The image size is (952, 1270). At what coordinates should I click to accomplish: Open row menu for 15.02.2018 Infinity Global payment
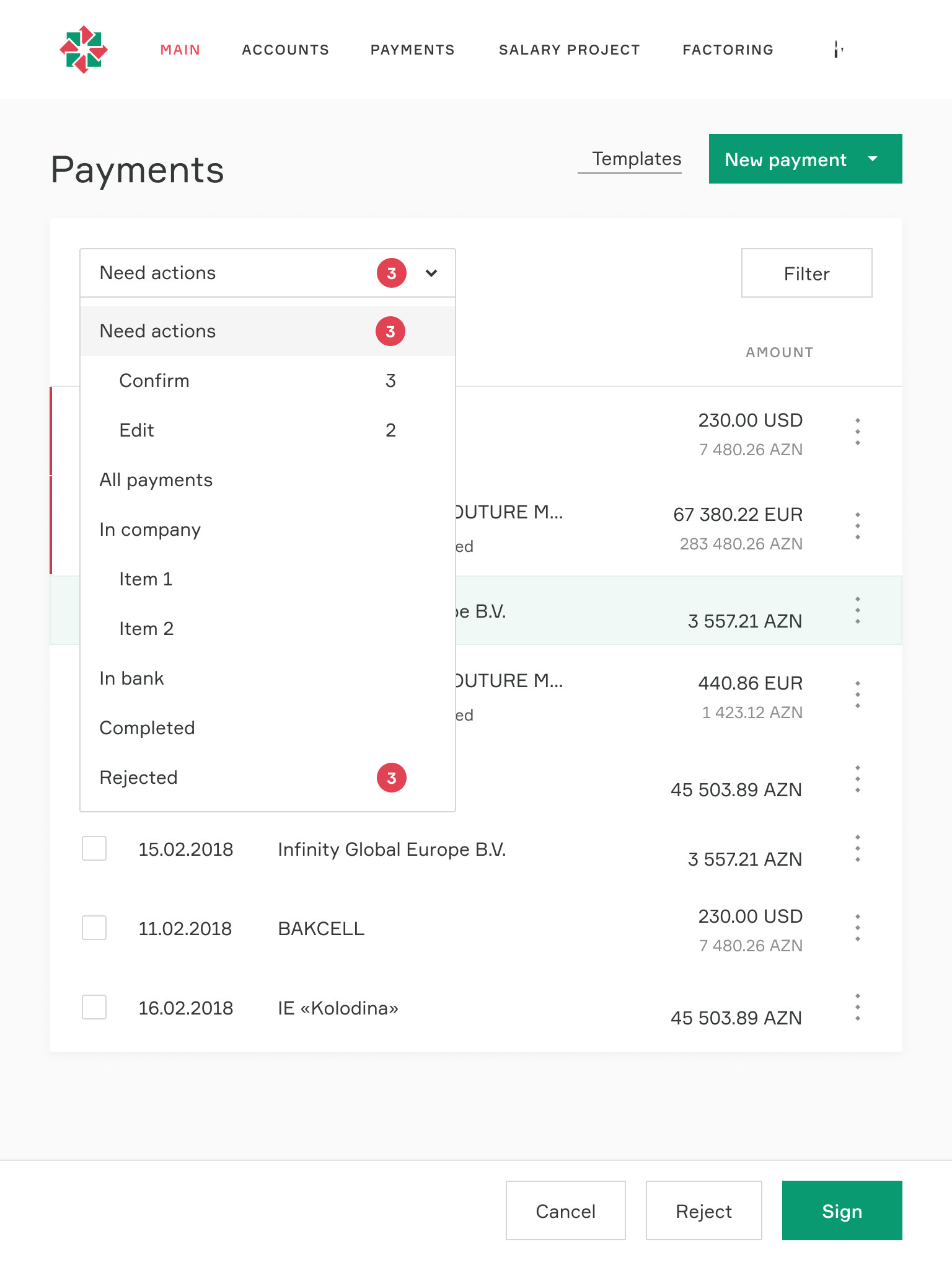coord(858,849)
